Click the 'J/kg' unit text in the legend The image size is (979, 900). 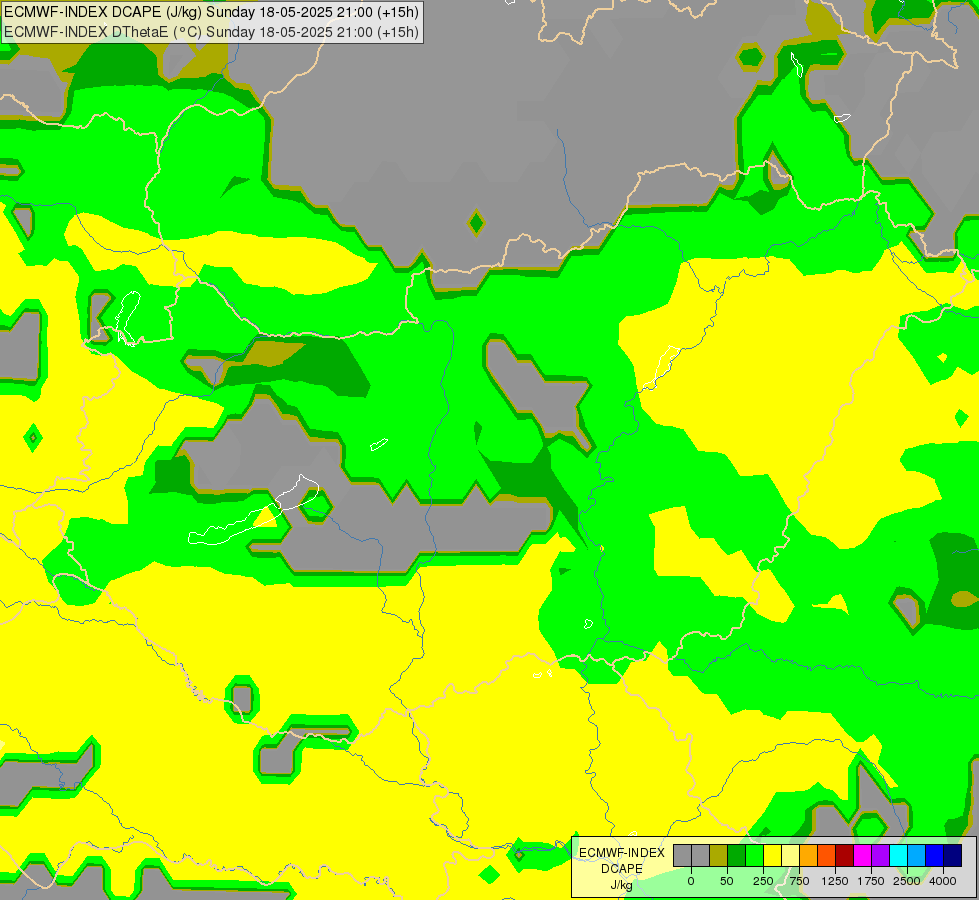click(621, 885)
